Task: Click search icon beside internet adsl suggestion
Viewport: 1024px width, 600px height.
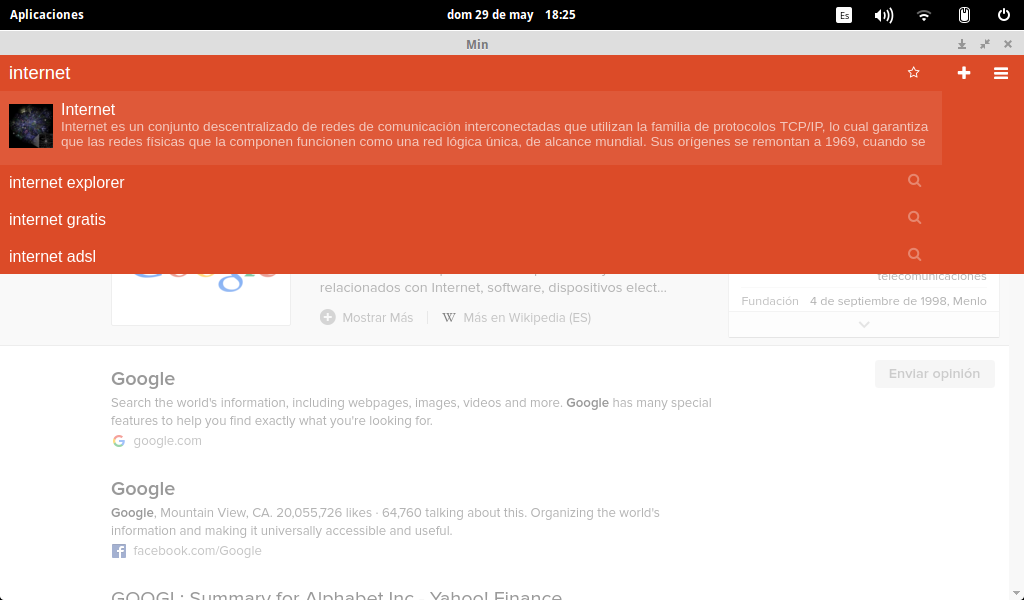Action: coord(914,255)
